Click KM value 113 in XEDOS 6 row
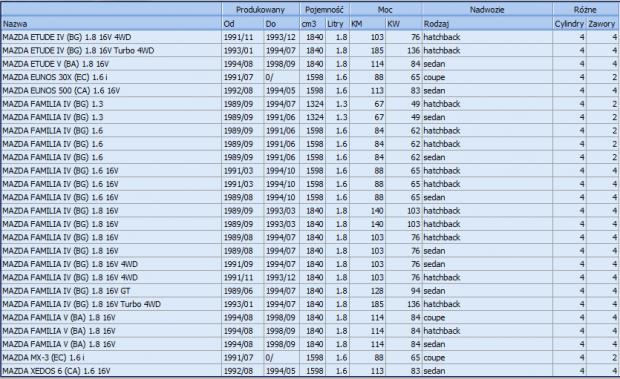 [x=377, y=371]
